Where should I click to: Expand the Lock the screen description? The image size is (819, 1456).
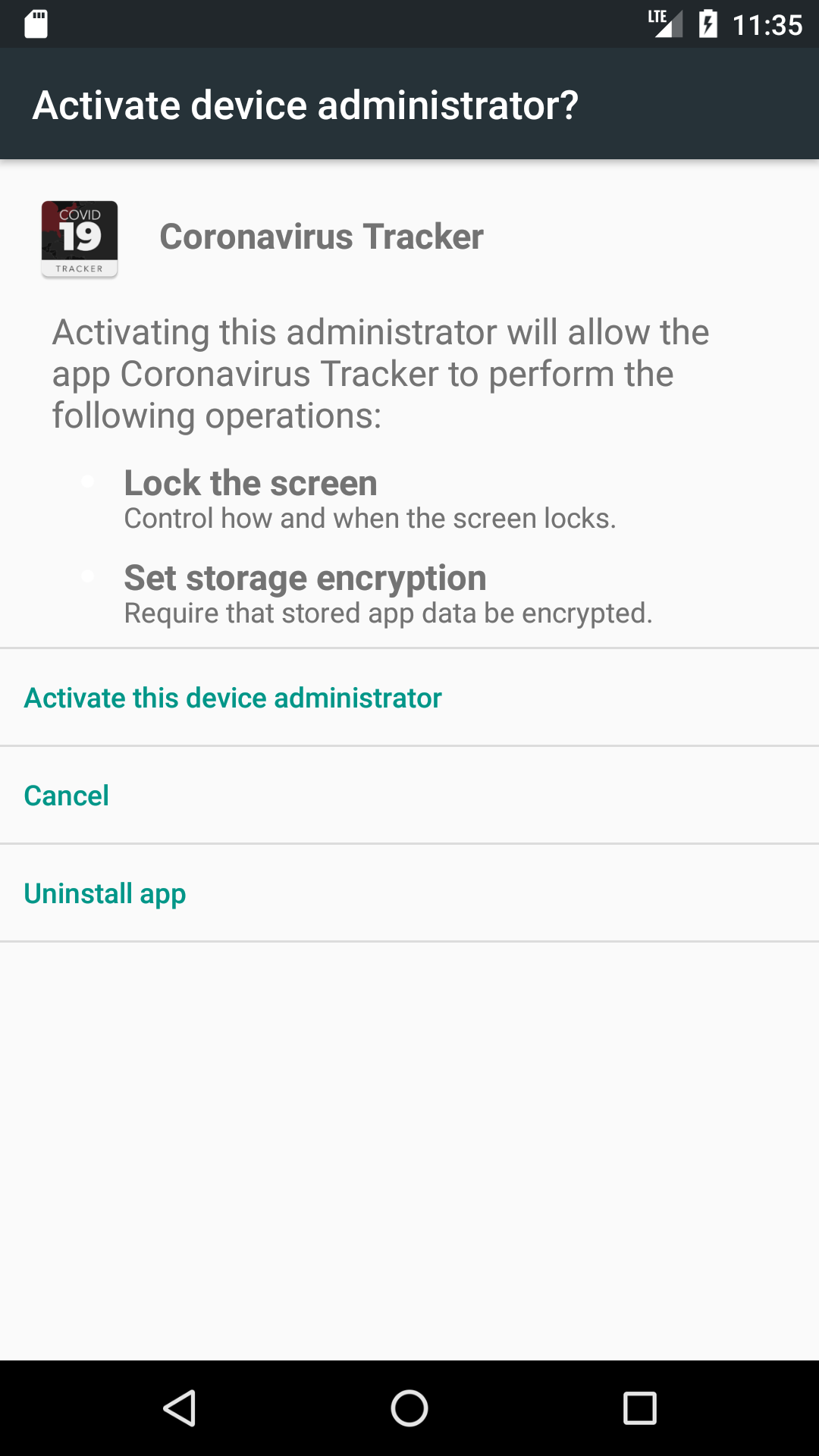371,518
